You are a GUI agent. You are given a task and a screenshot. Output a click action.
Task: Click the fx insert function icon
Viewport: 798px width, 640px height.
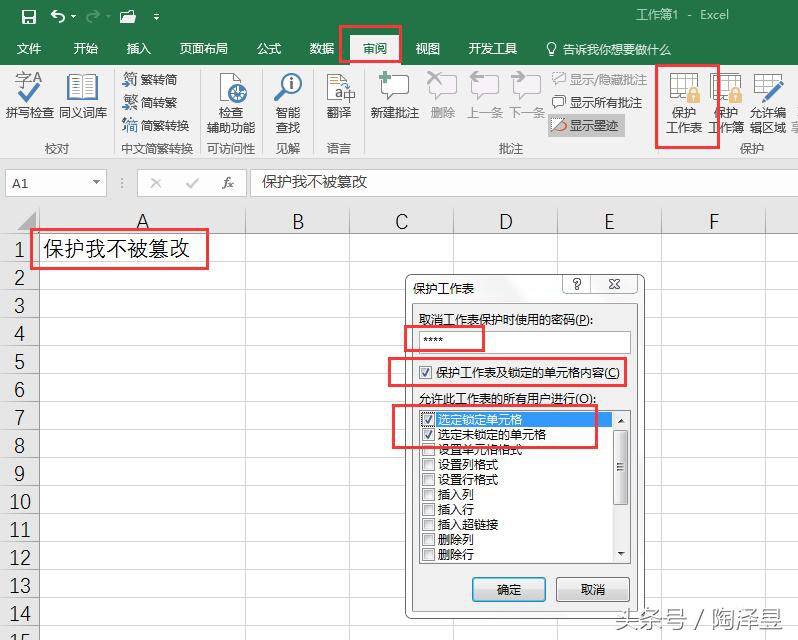coord(227,183)
